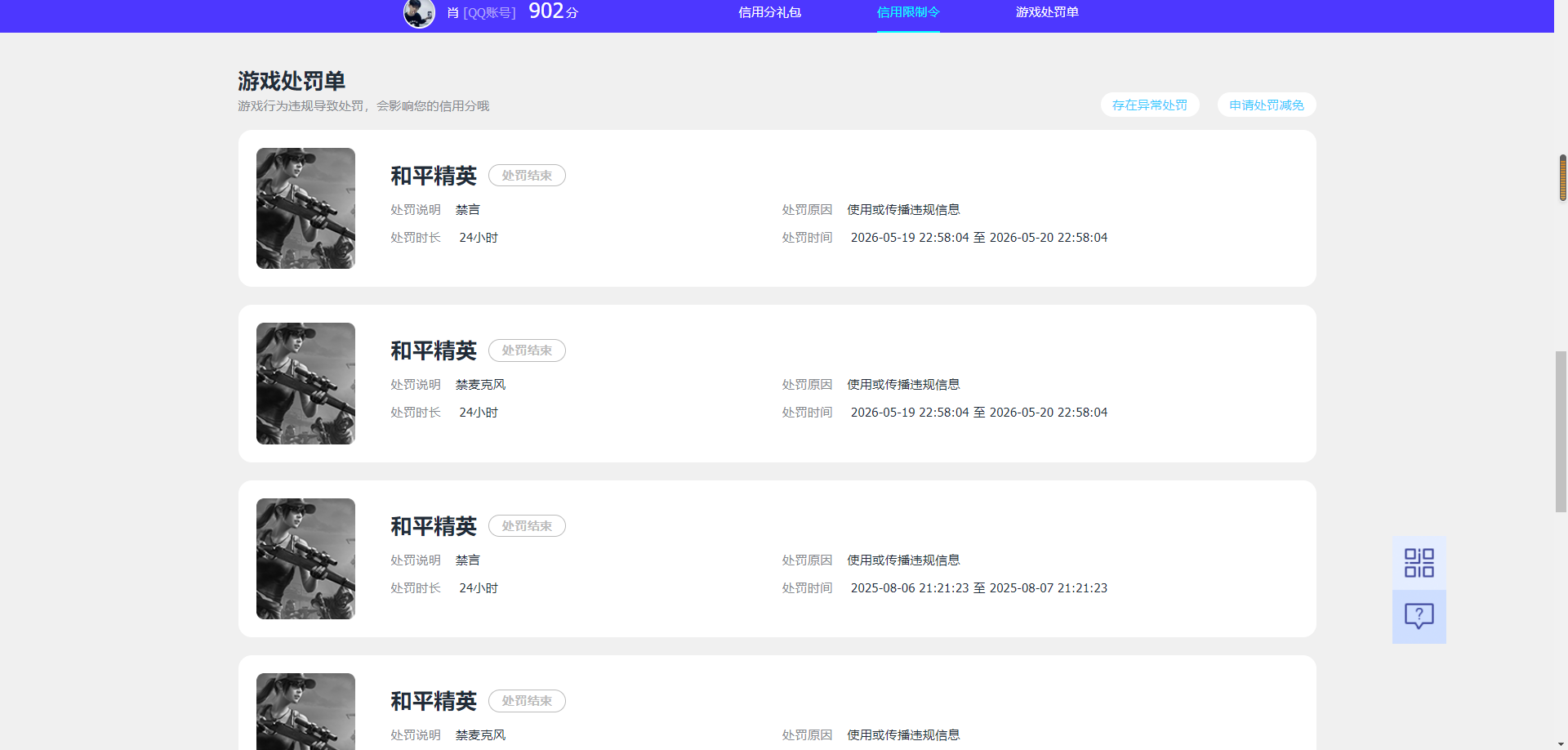Open the help question chat icon
Viewport: 1568px width, 750px height.
pyautogui.click(x=1419, y=616)
